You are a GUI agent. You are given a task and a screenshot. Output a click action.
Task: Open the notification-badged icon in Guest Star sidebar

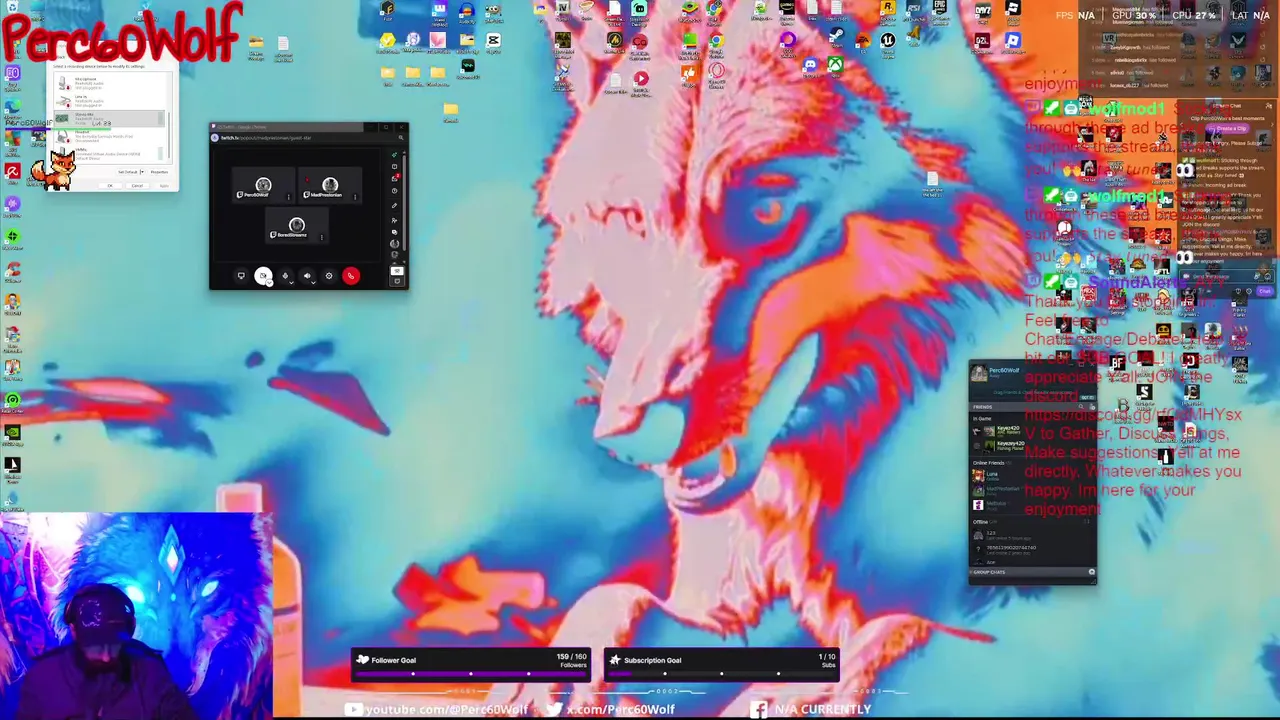click(395, 178)
